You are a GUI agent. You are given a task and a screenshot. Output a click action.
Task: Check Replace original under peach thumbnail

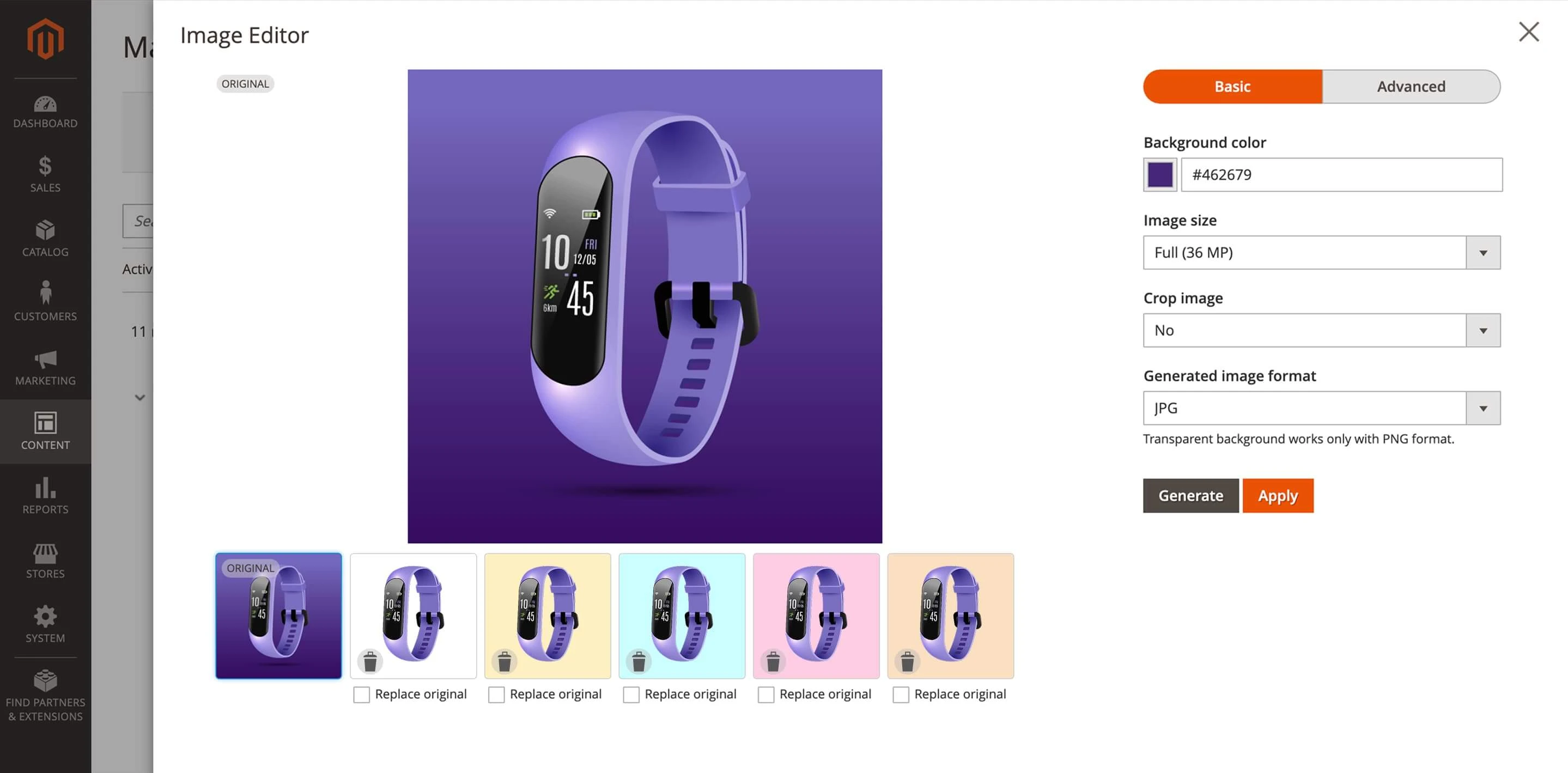[x=901, y=695]
